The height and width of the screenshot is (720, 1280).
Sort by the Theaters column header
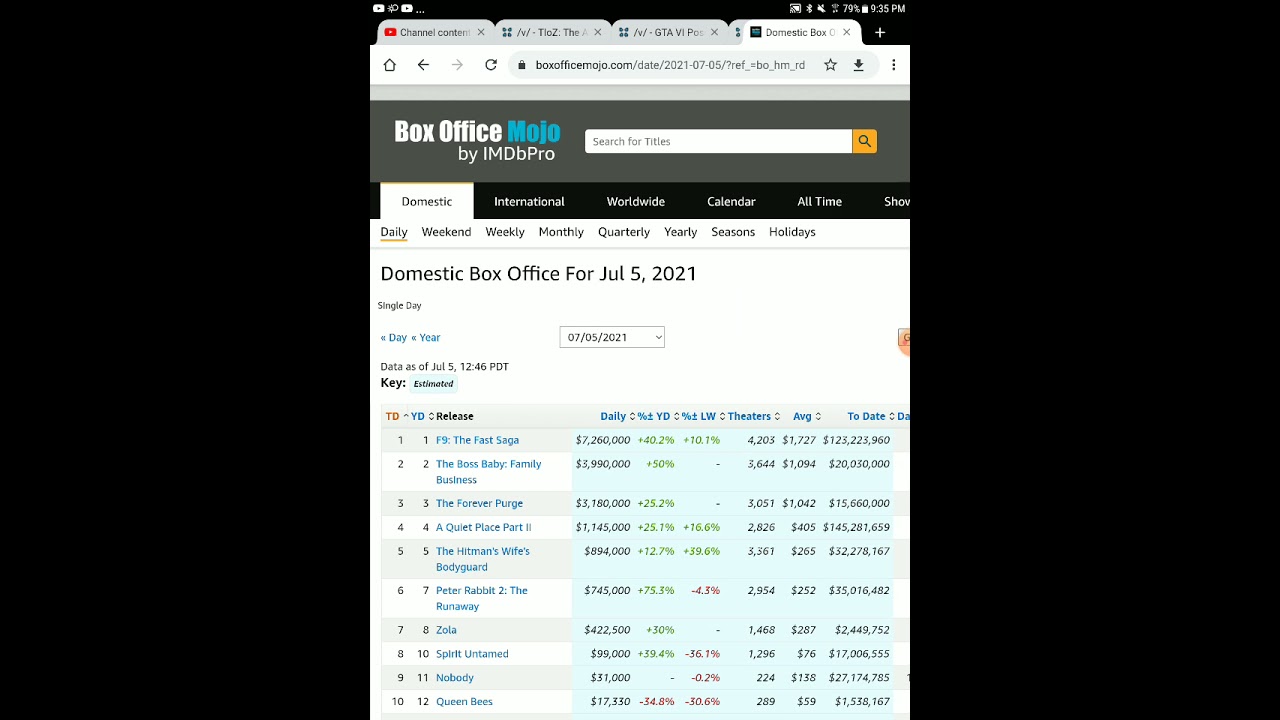point(754,416)
